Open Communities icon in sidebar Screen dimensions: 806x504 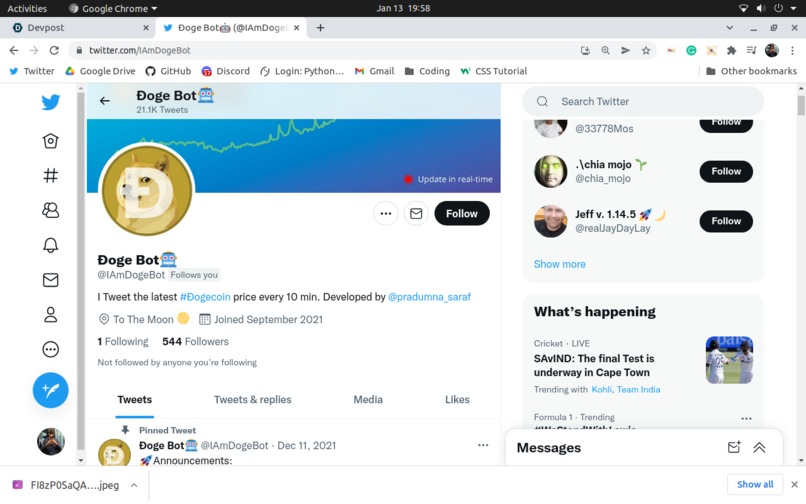pos(50,210)
